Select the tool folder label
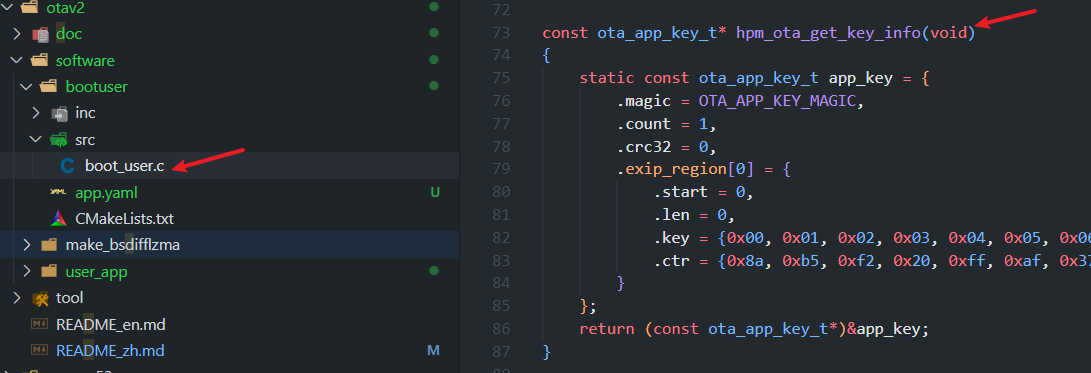Viewport: 1091px width, 373px height. pos(70,298)
